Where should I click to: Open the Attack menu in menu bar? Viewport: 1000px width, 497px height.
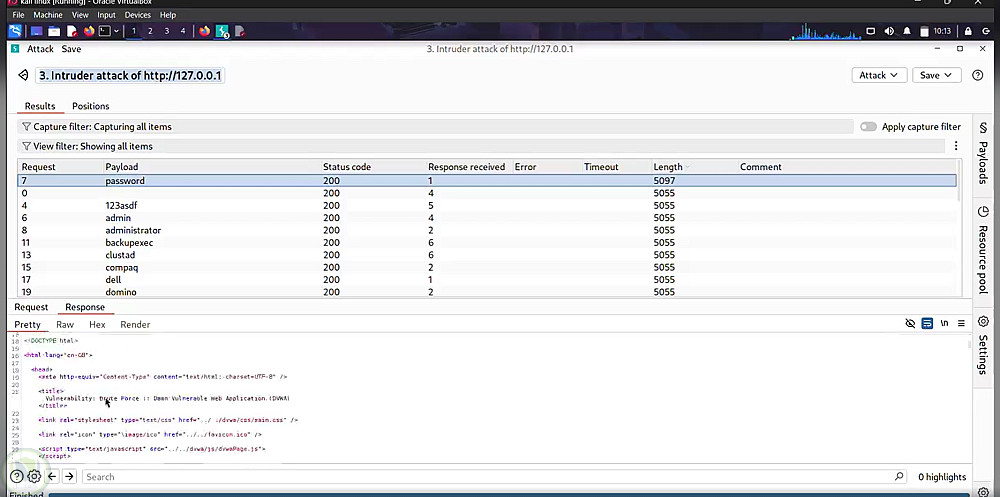(x=40, y=48)
